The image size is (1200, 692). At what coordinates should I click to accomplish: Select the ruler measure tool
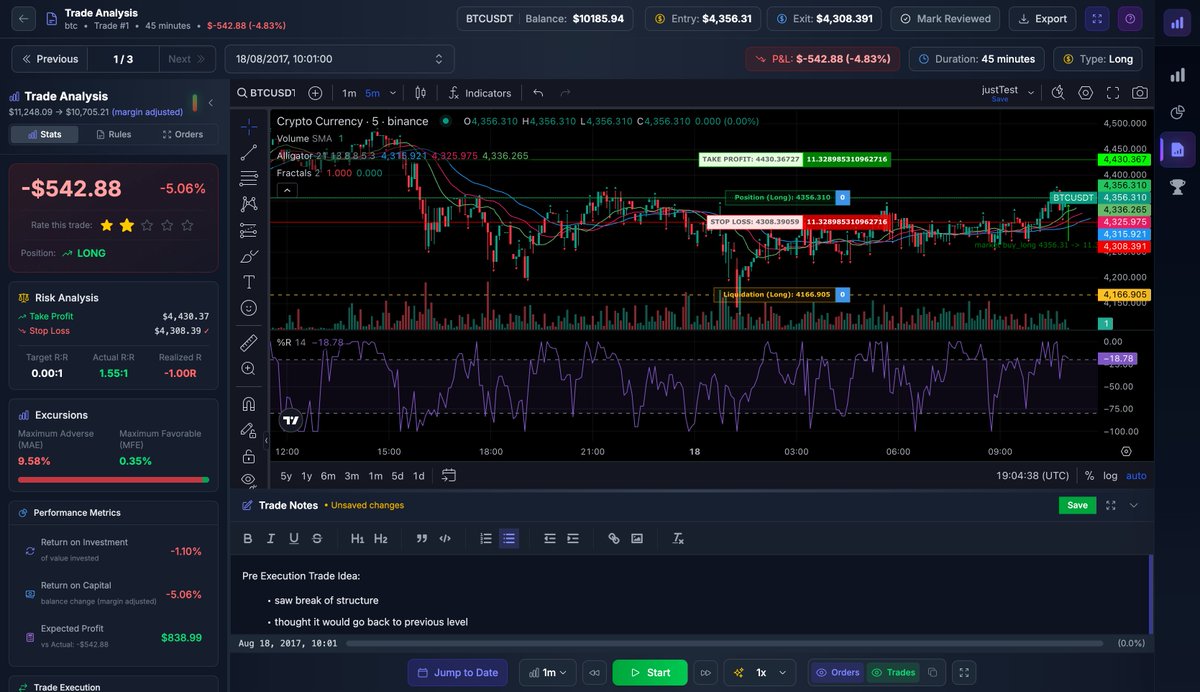tap(249, 342)
